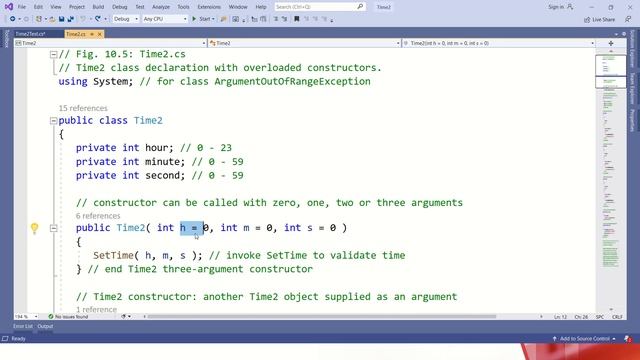Click the 6 references CodeLens link
The image size is (640, 360).
tap(98, 216)
